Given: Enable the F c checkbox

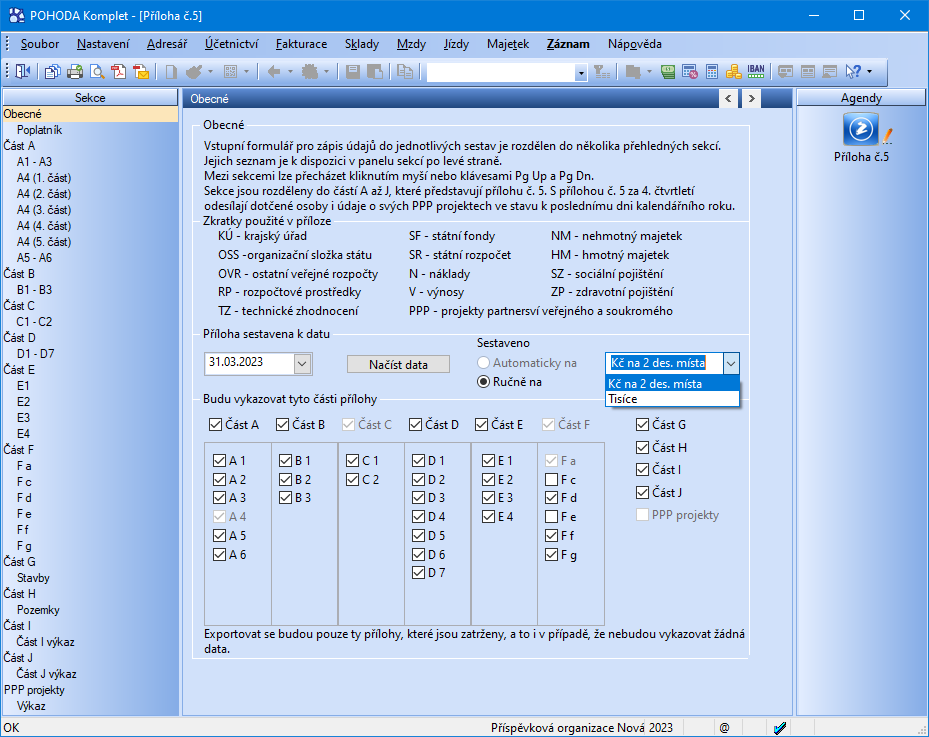Looking at the screenshot, I should 552,479.
